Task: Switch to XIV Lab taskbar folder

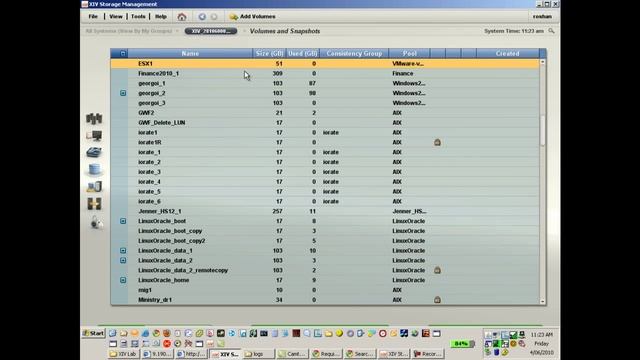Action: tap(123, 354)
